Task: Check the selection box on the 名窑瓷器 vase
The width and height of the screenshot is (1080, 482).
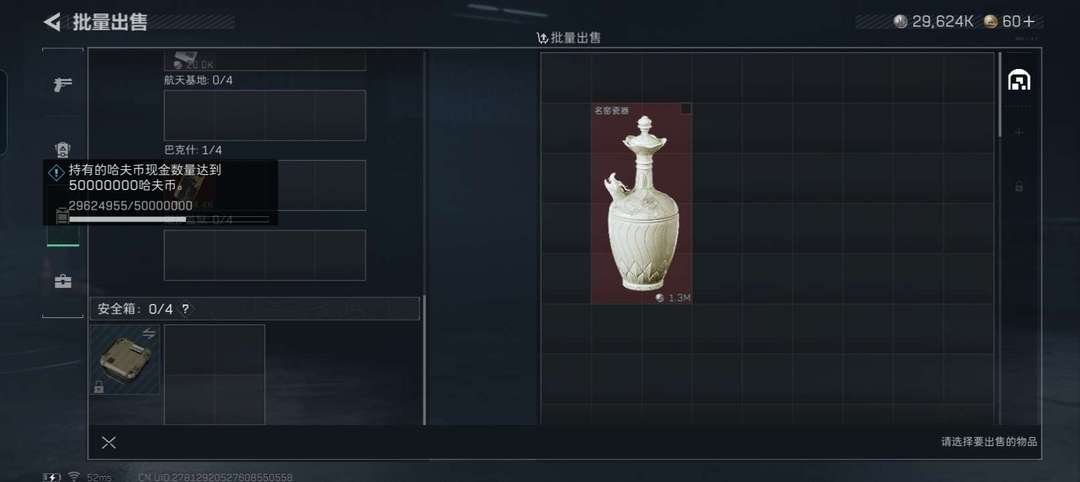Action: [686, 108]
